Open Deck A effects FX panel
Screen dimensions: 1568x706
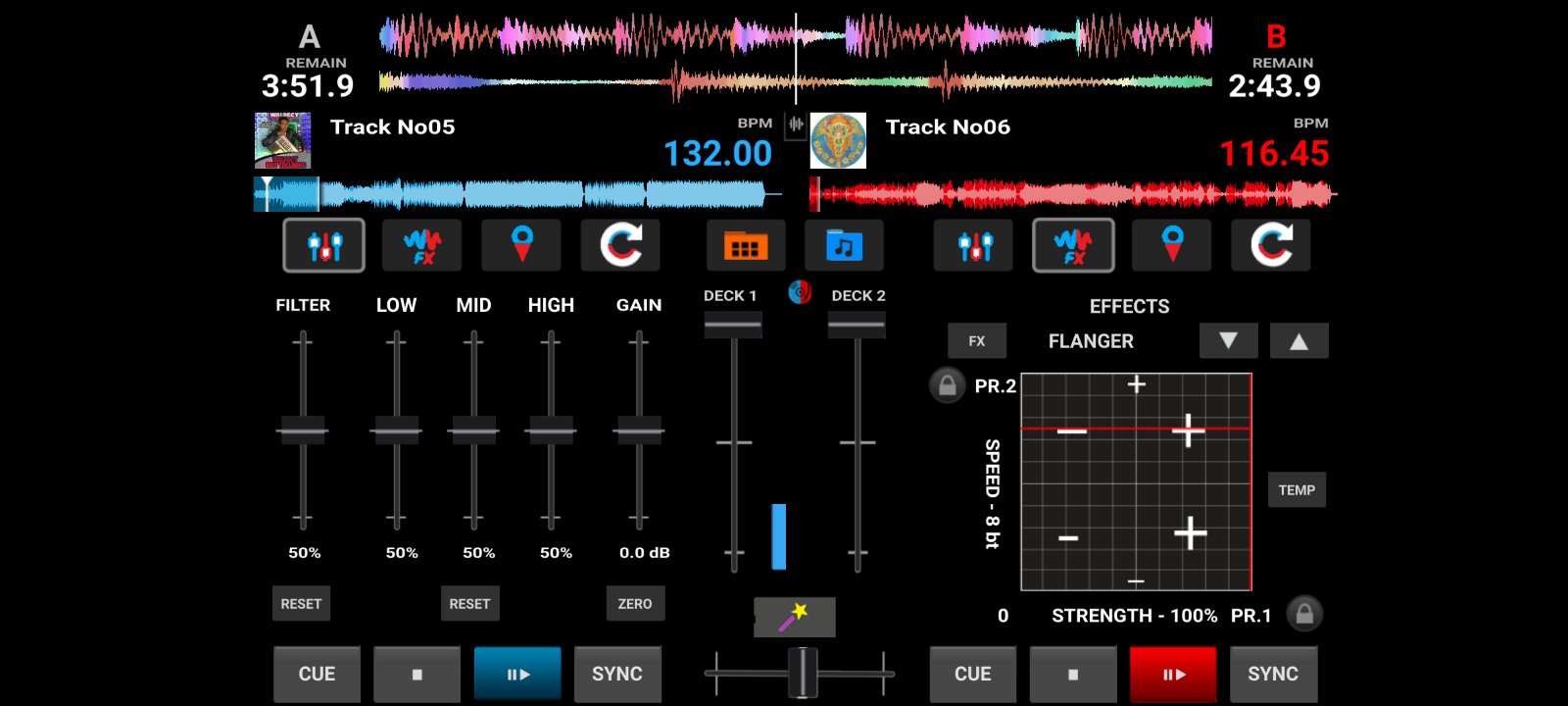[x=422, y=245]
